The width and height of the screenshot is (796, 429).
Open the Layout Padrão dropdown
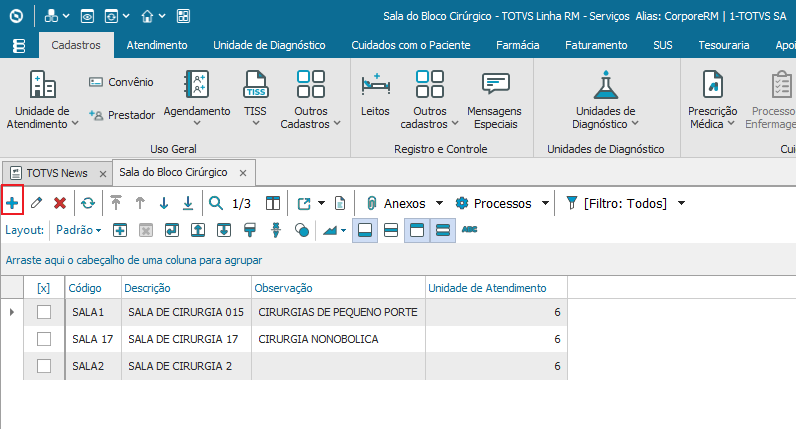pos(79,229)
